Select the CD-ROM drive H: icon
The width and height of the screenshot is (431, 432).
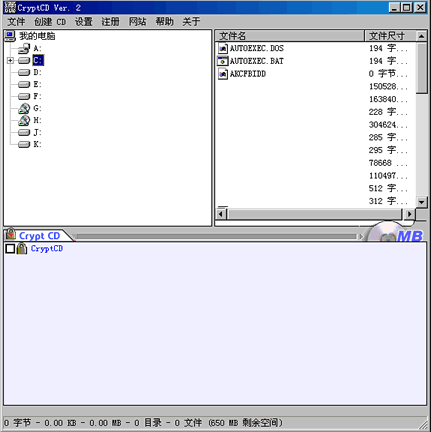point(24,121)
